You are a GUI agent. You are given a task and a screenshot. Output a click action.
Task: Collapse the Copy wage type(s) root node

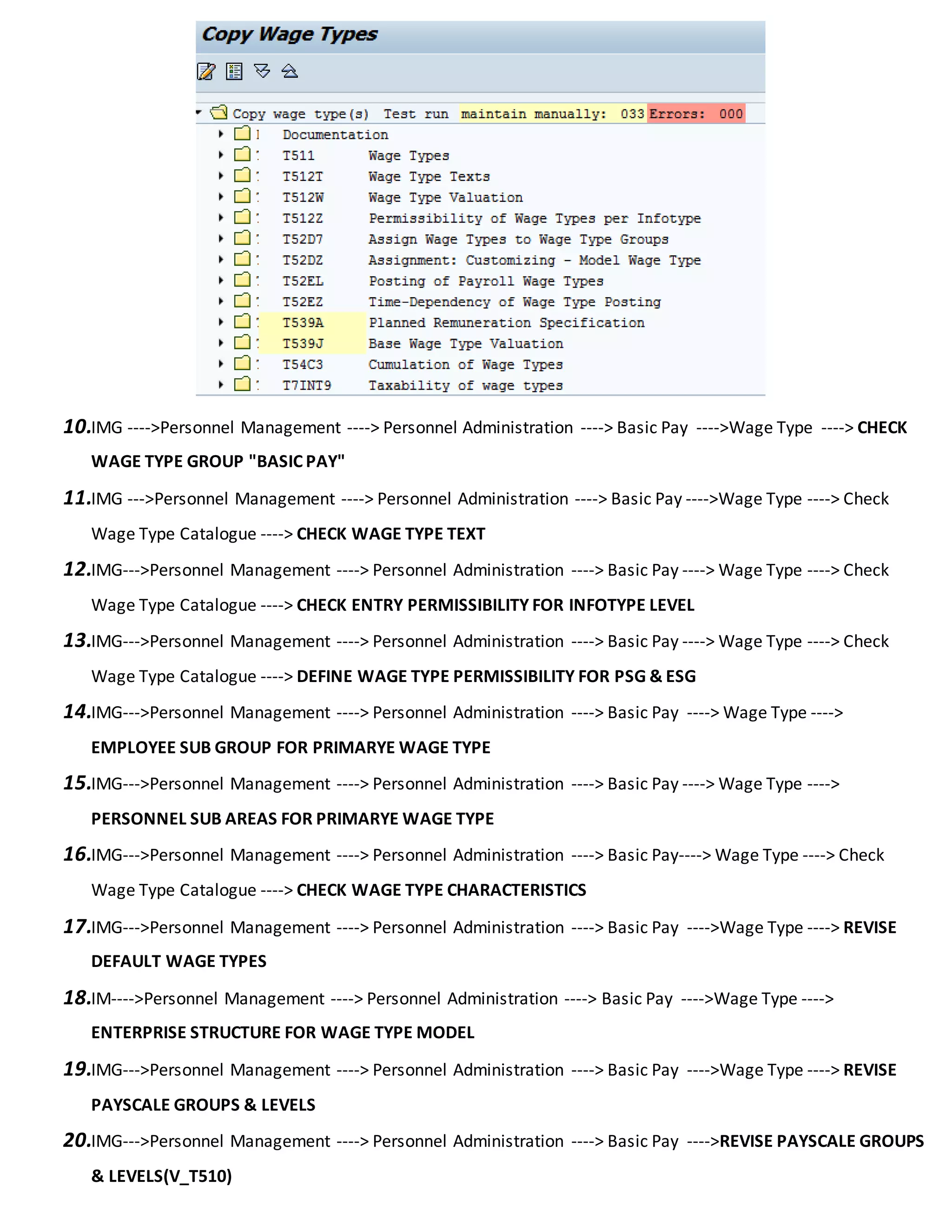click(199, 112)
